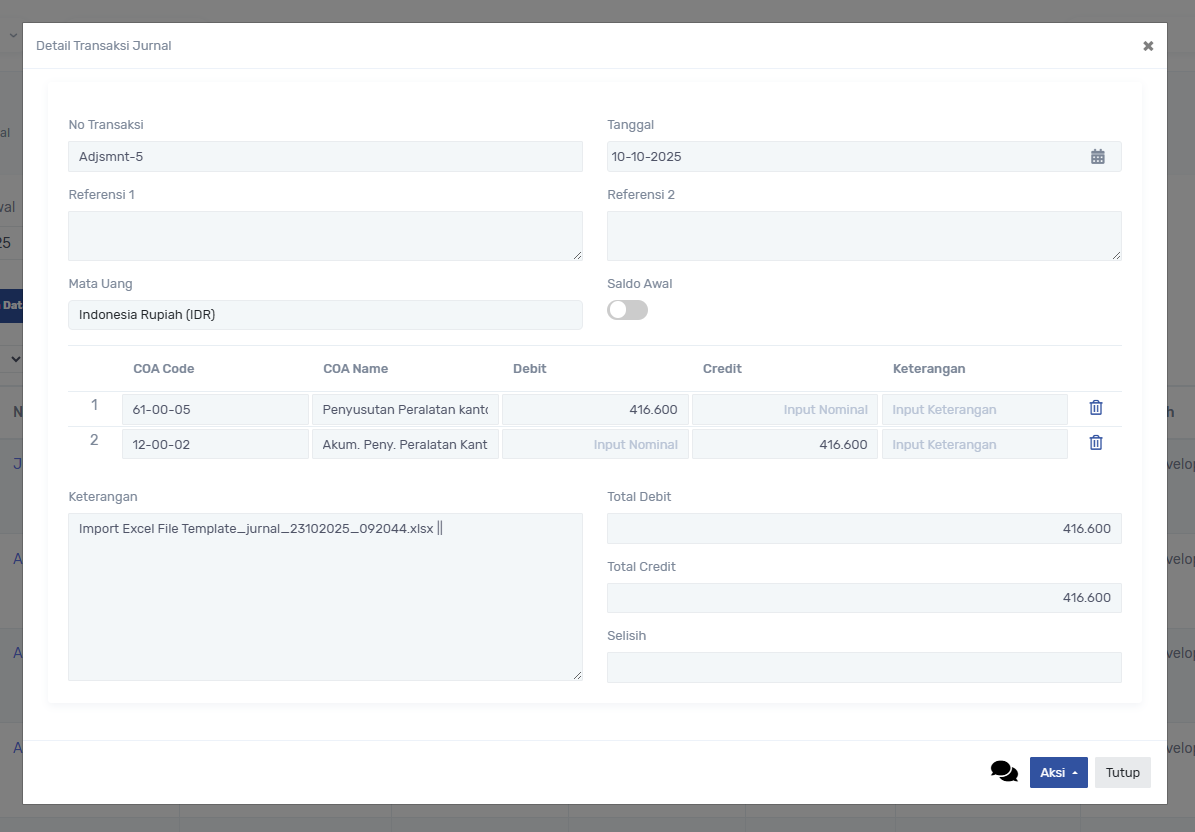Viewport: 1195px width, 832px height.
Task: Click the Credit amount in row 2
Action: click(785, 444)
